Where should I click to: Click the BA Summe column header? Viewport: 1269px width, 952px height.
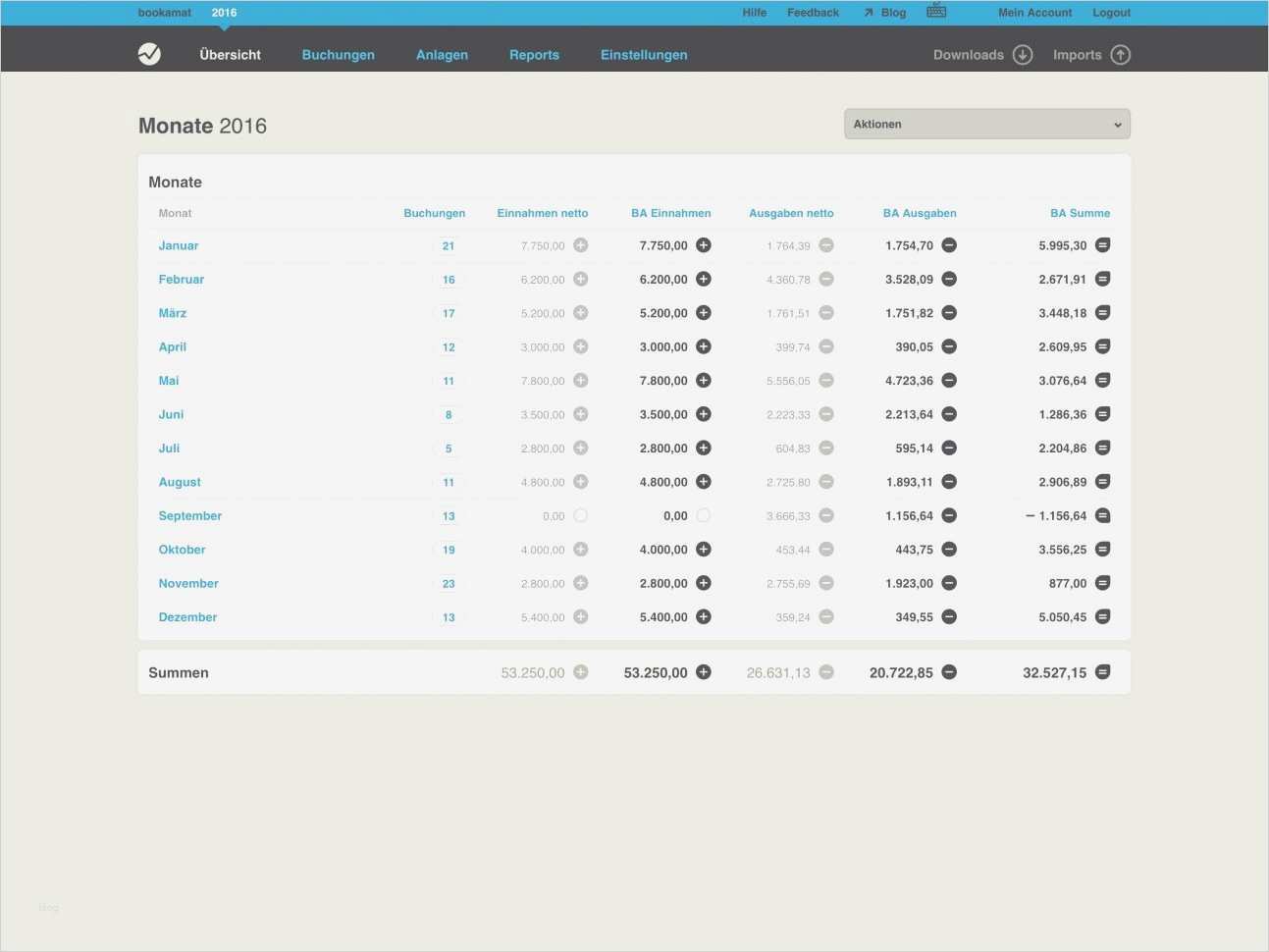(x=1081, y=213)
